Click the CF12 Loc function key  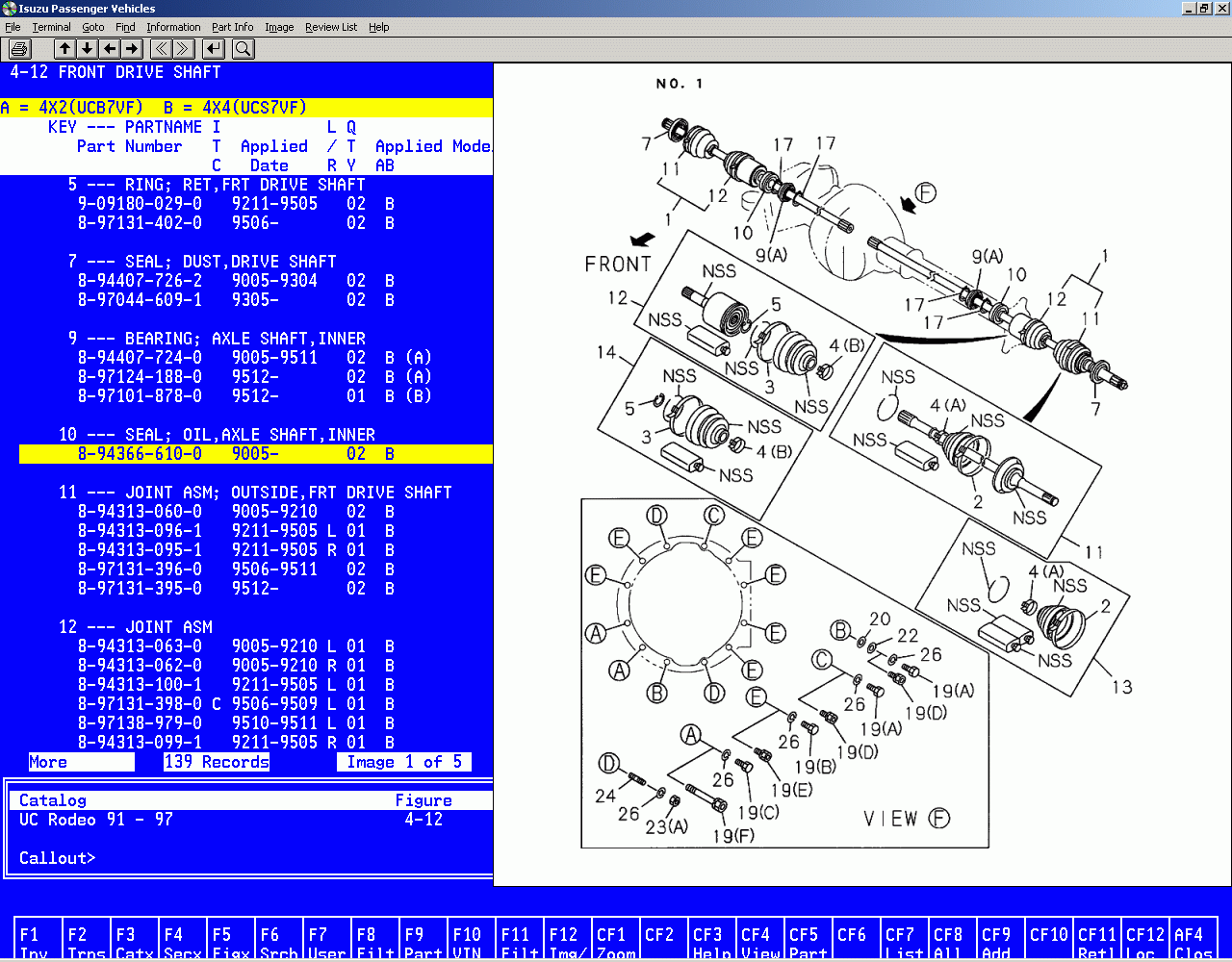point(1144,940)
